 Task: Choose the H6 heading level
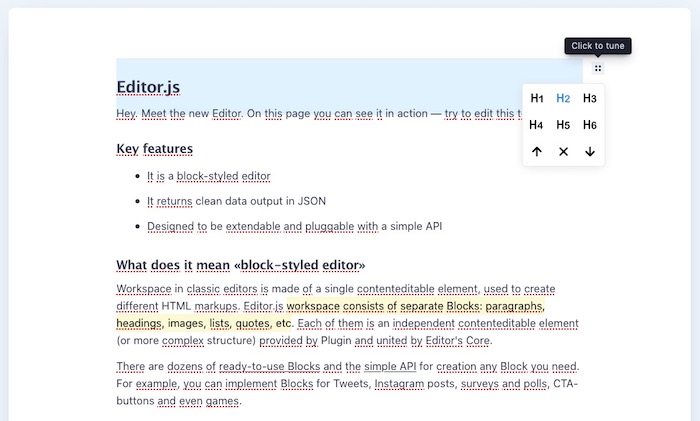(589, 125)
